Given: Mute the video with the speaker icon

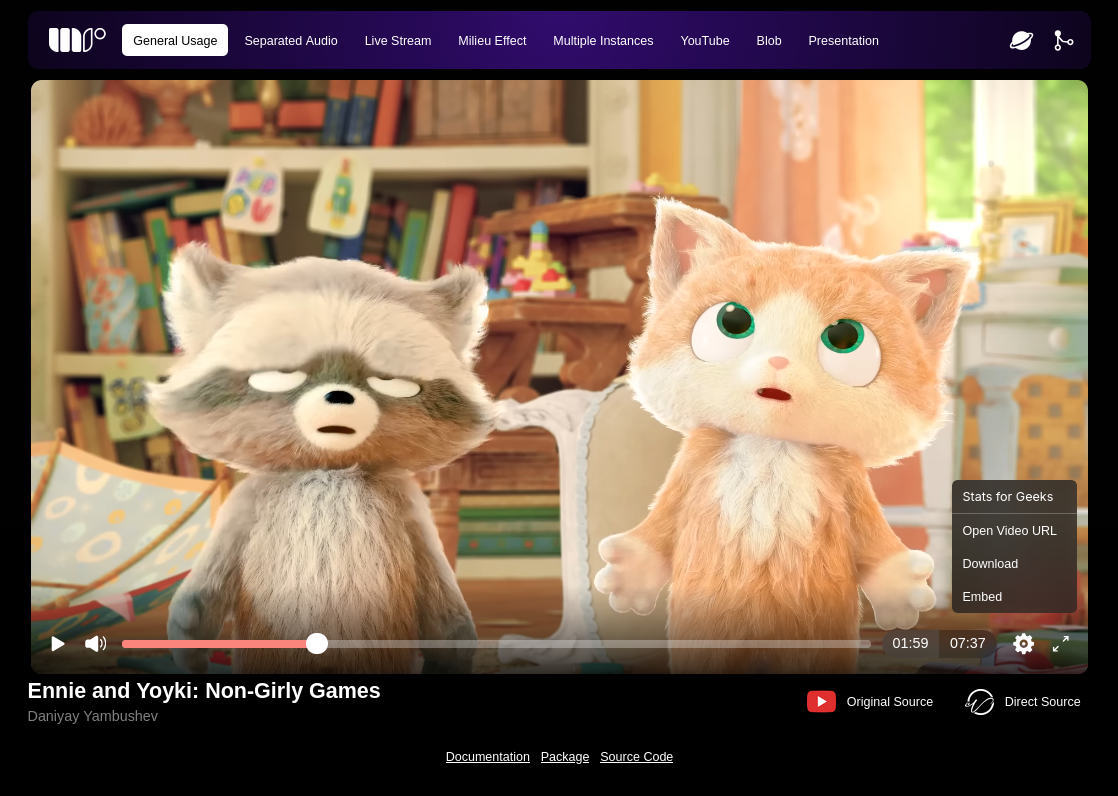Looking at the screenshot, I should coord(95,644).
